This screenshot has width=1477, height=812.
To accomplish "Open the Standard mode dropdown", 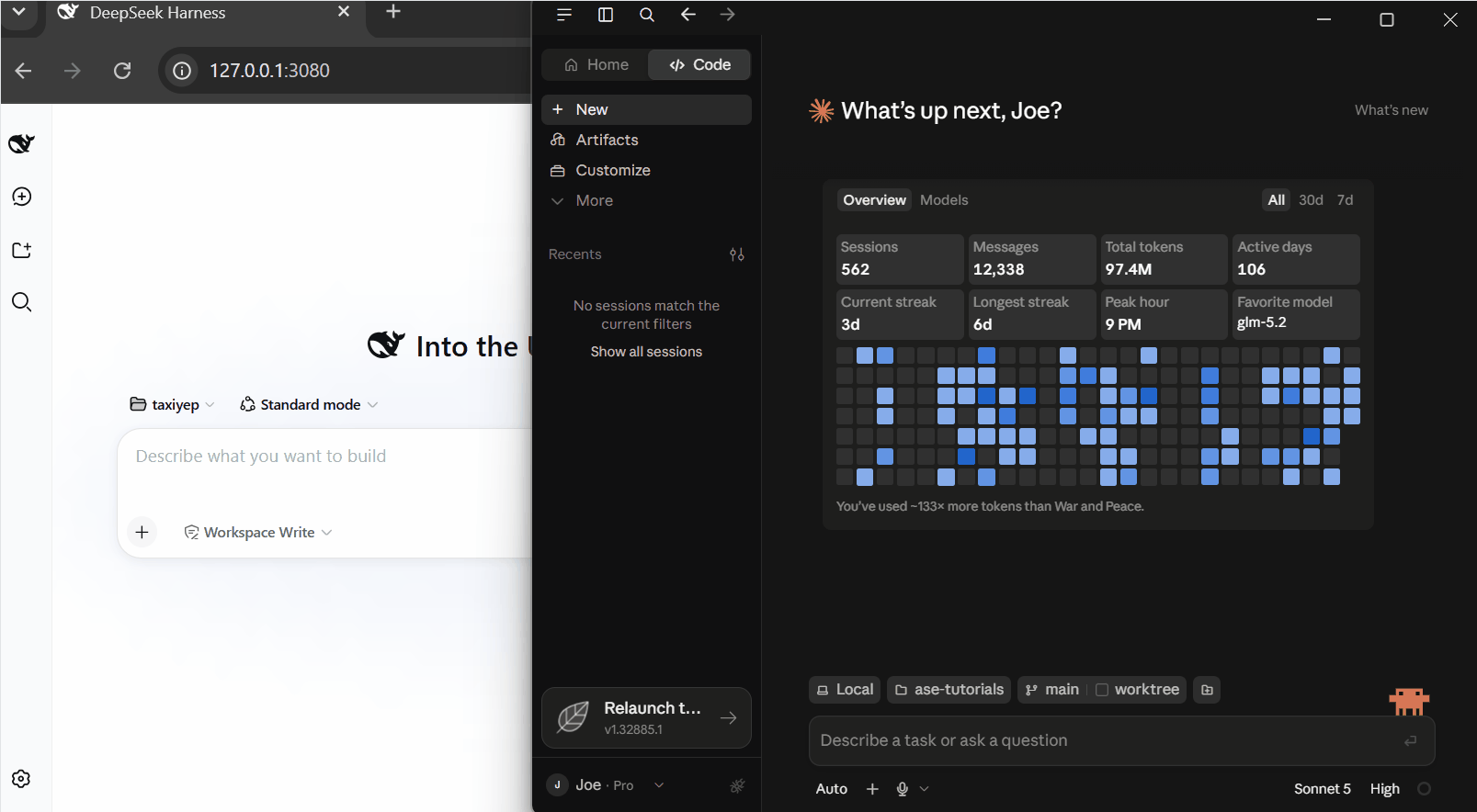I will [x=309, y=404].
